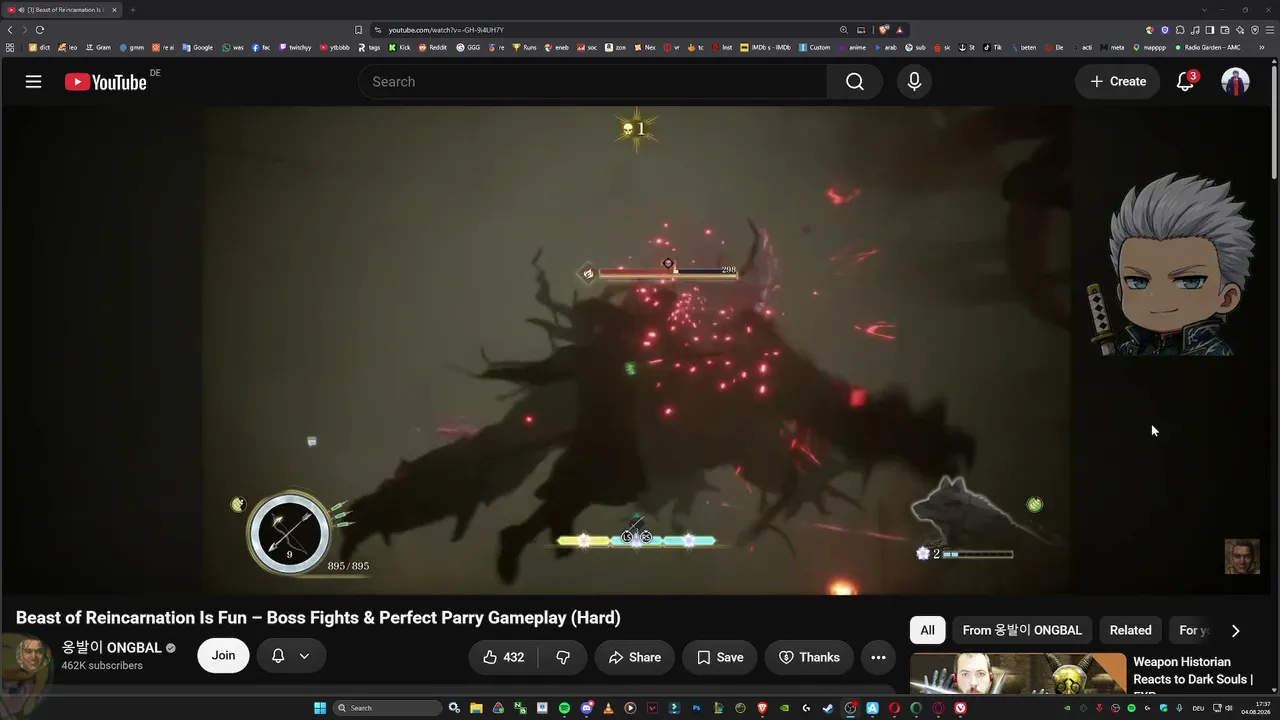Open the Weapon Historian recommended video thumbnail
The width and height of the screenshot is (1280, 720).
(x=1018, y=674)
